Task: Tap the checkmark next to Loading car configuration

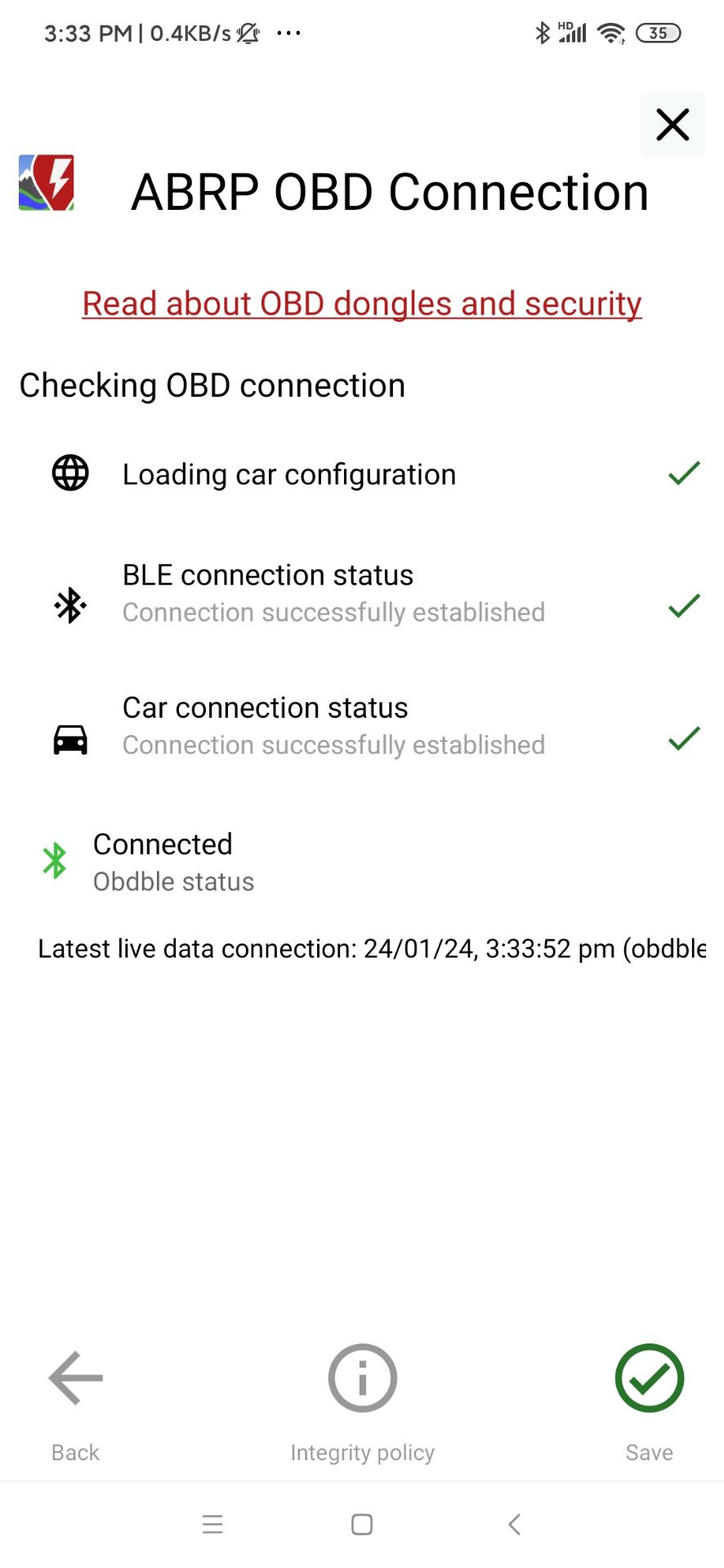Action: point(684,473)
